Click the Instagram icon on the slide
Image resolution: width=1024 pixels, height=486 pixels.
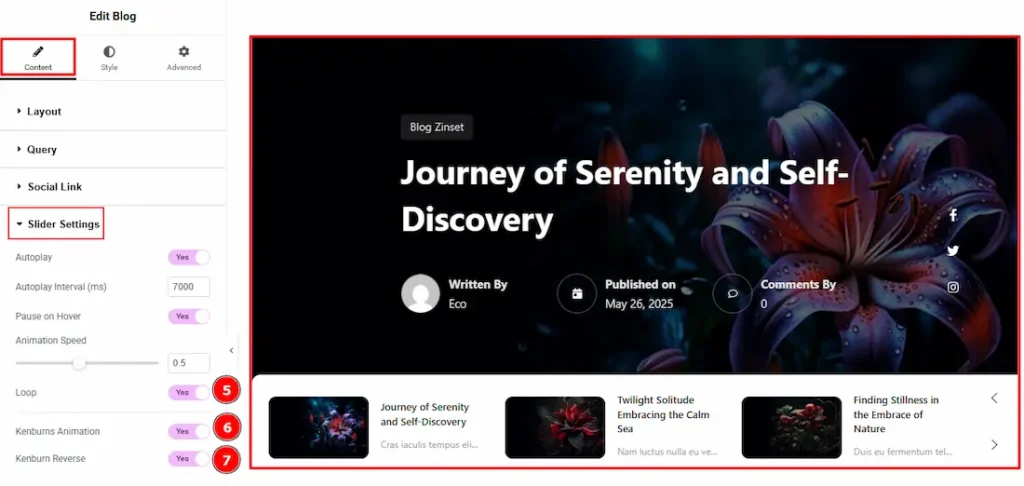[953, 287]
